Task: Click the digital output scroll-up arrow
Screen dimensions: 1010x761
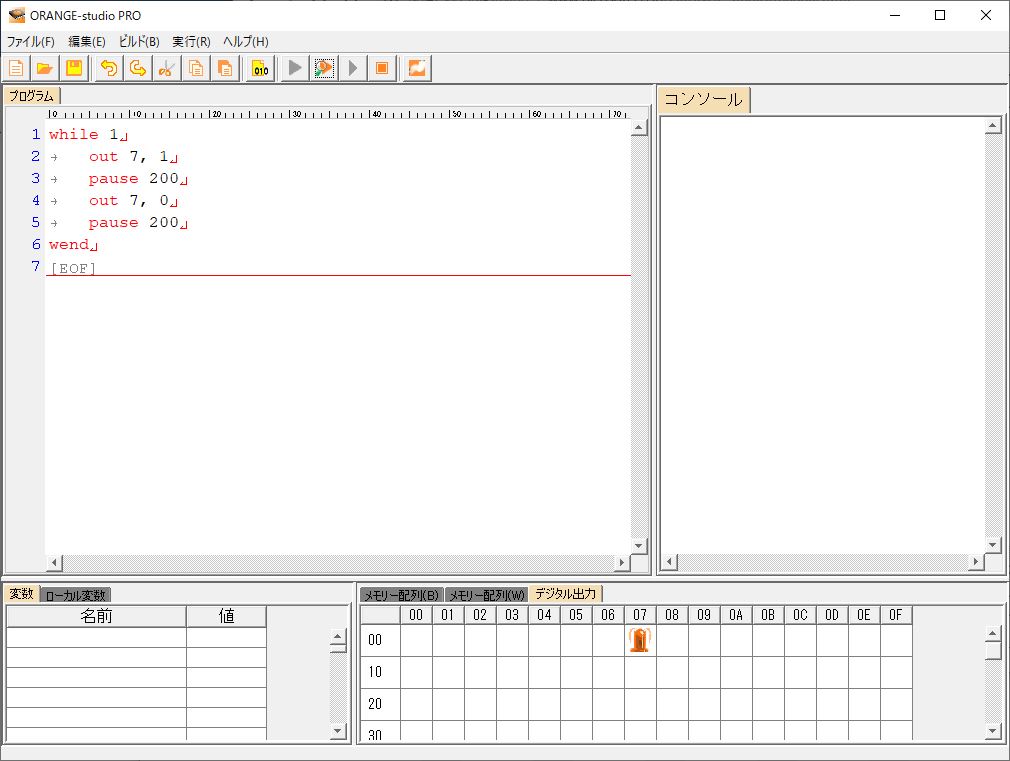Action: click(993, 635)
